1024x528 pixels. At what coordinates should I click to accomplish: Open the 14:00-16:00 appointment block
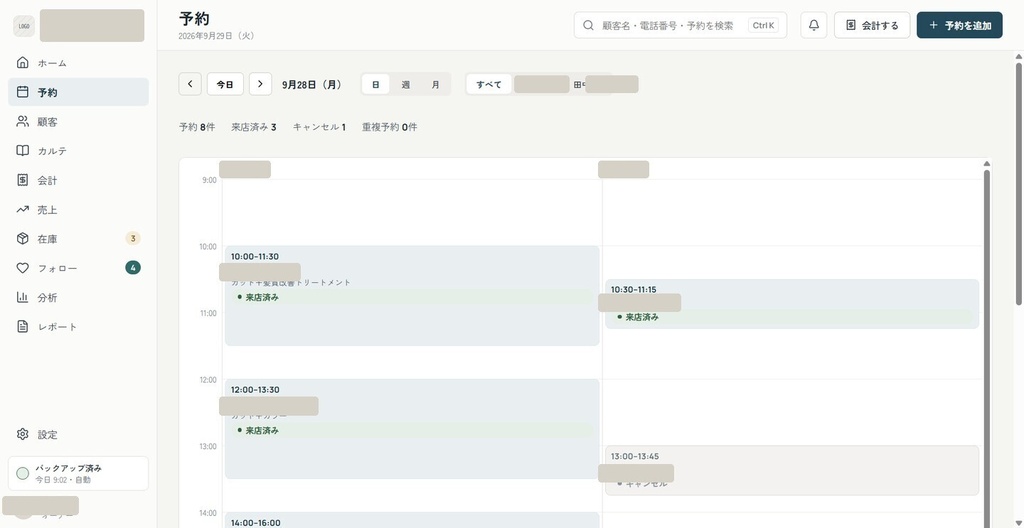pyautogui.click(x=412, y=520)
